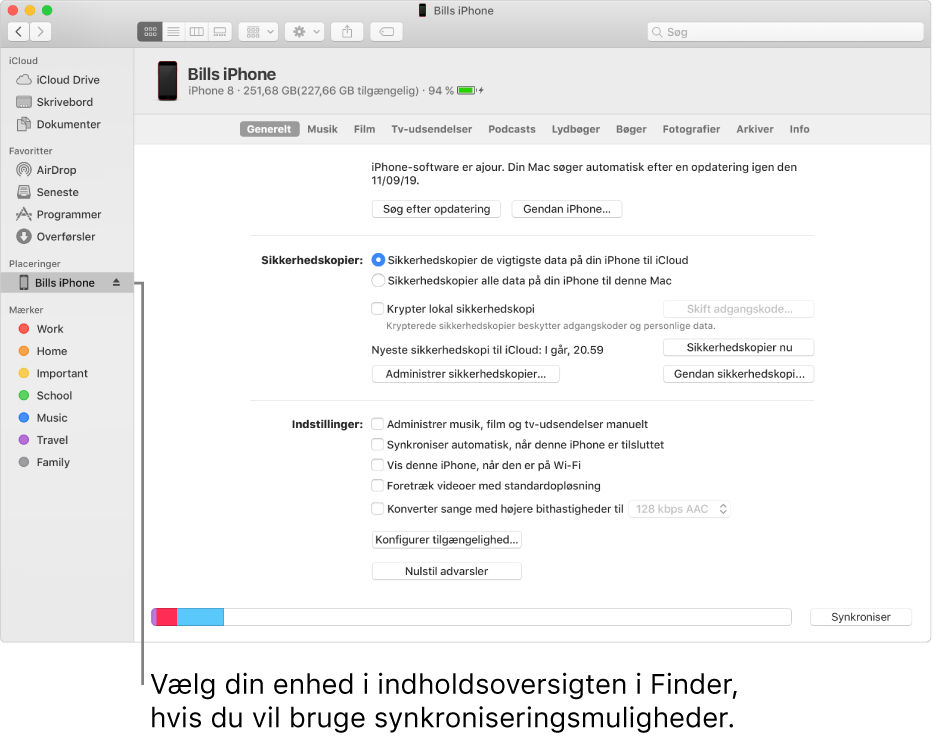Open the 128 kbps AAC dropdown

(x=680, y=509)
